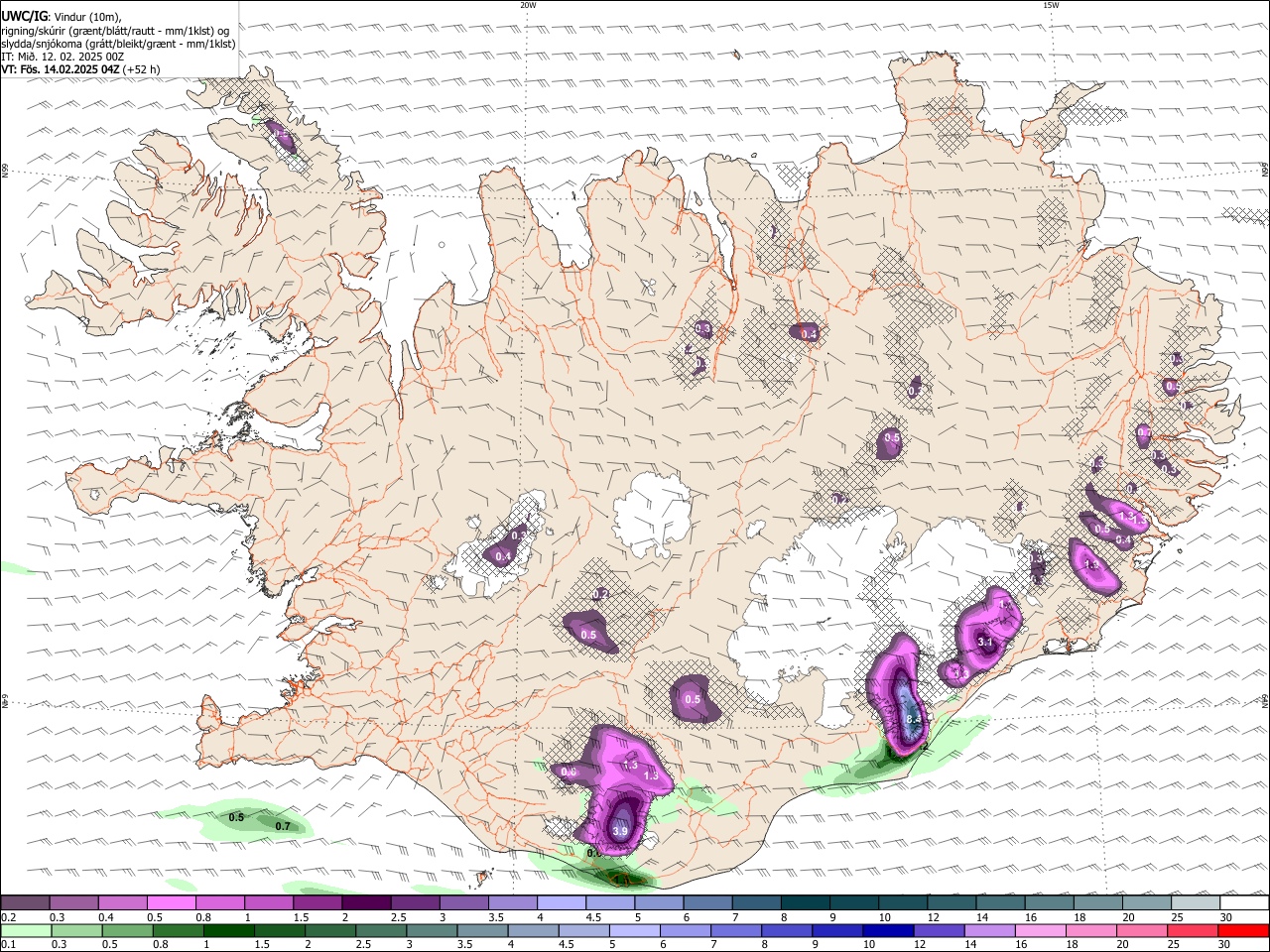Pick bright red rain swatch right of 30

(1243, 930)
